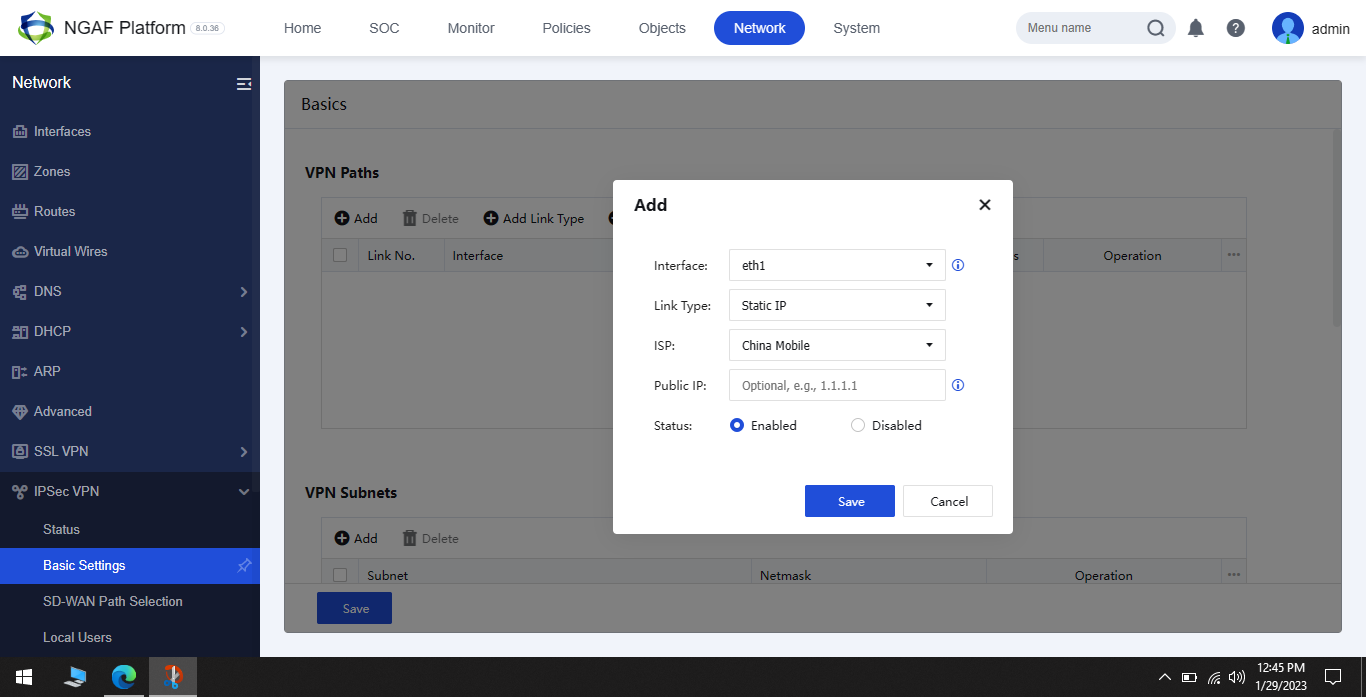Collapse the Network sidebar using the hamburger icon
The height and width of the screenshot is (697, 1366).
243,84
